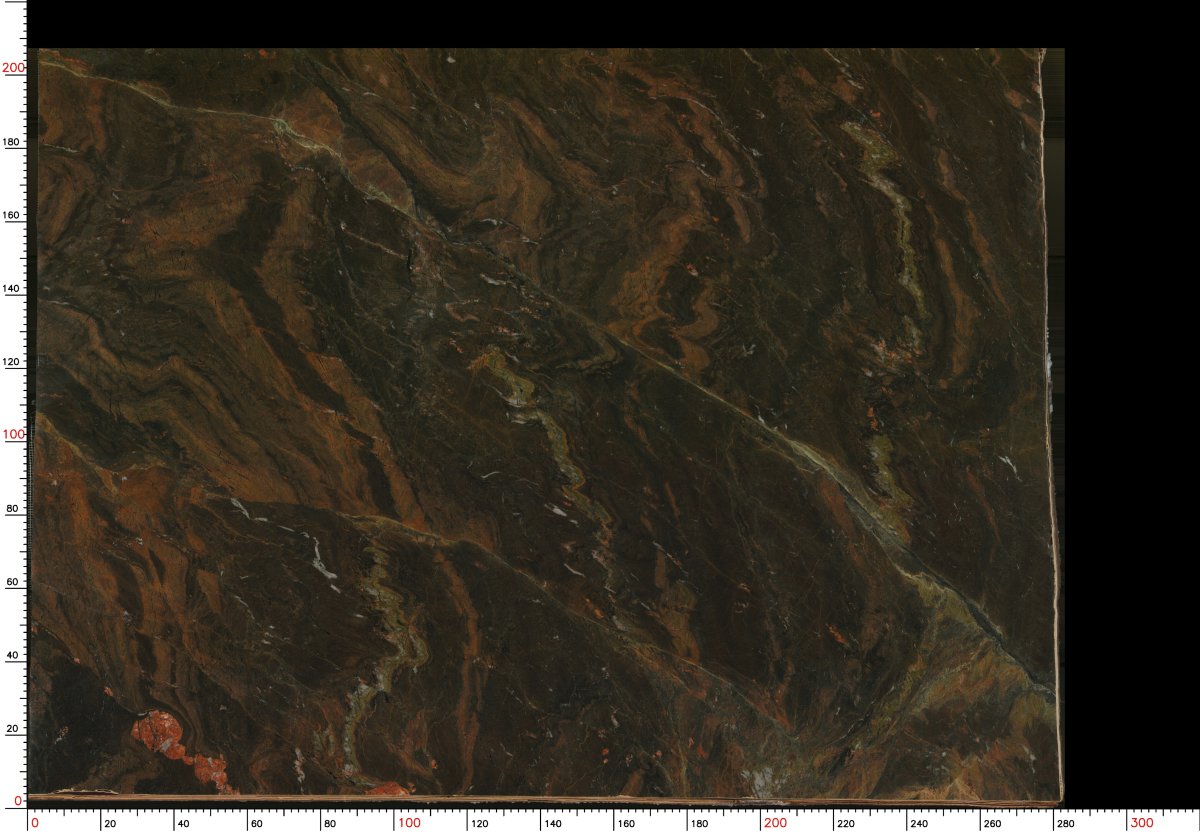The image size is (1200, 836).
Task: Click the red 200 label on vertical ruler
Action: 13,67
